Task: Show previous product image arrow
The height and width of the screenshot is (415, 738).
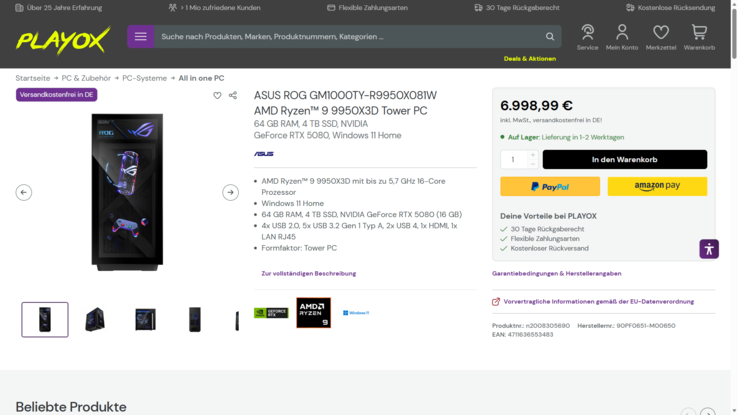Action: click(24, 192)
